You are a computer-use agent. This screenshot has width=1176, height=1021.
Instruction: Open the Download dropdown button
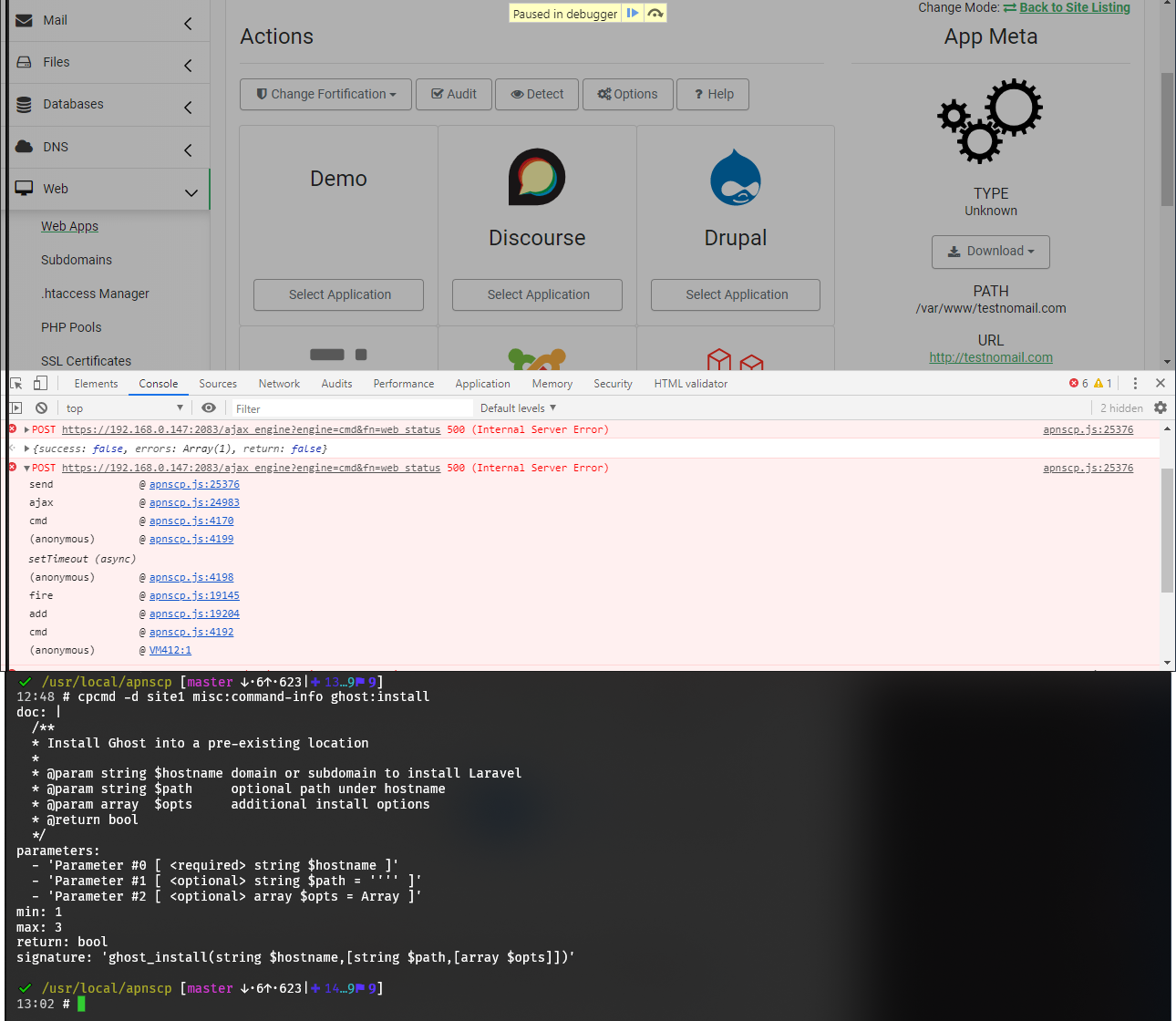(991, 252)
